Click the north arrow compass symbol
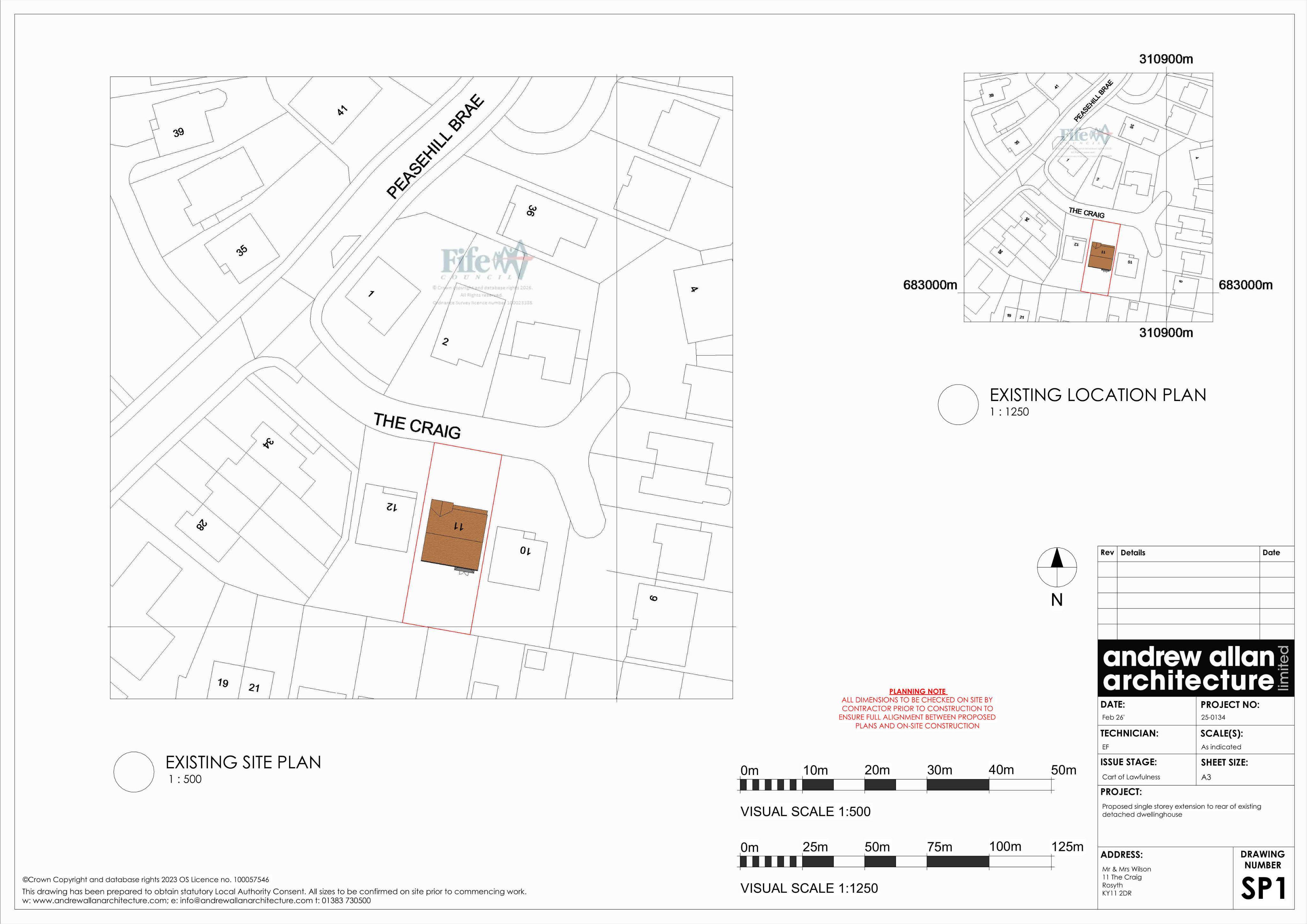The width and height of the screenshot is (1307, 924). (x=1057, y=567)
